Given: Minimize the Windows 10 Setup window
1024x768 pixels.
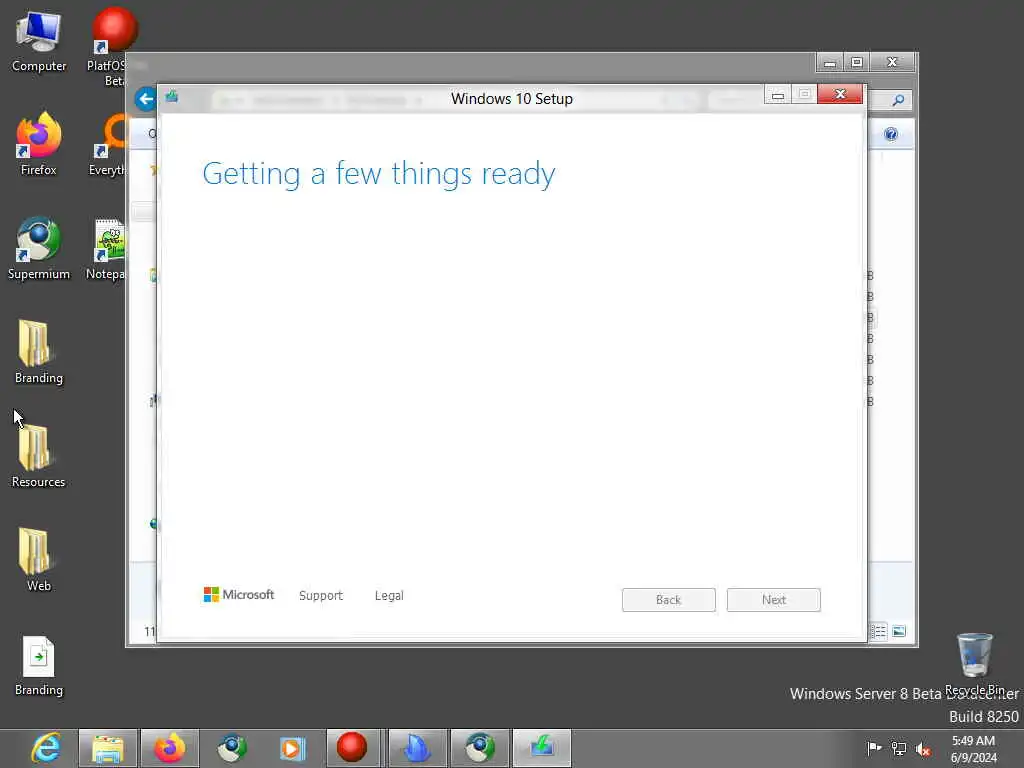Looking at the screenshot, I should [x=778, y=95].
